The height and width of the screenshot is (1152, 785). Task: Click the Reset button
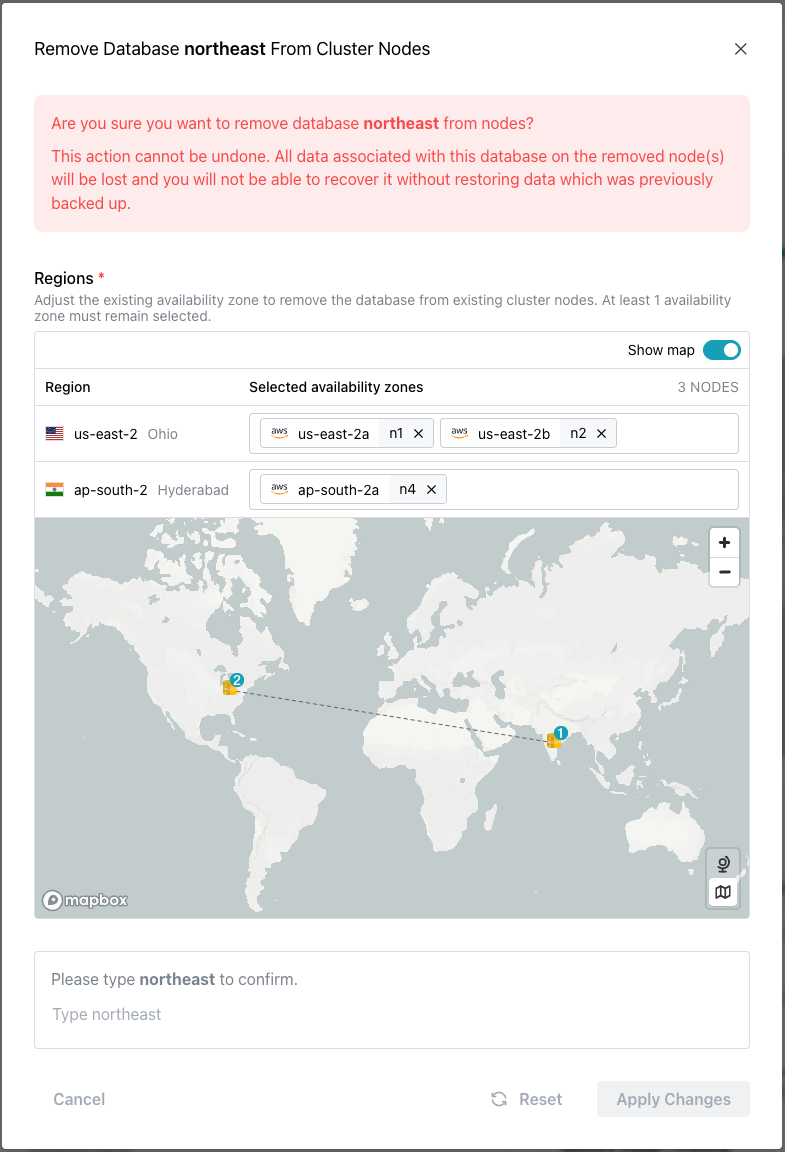527,1099
